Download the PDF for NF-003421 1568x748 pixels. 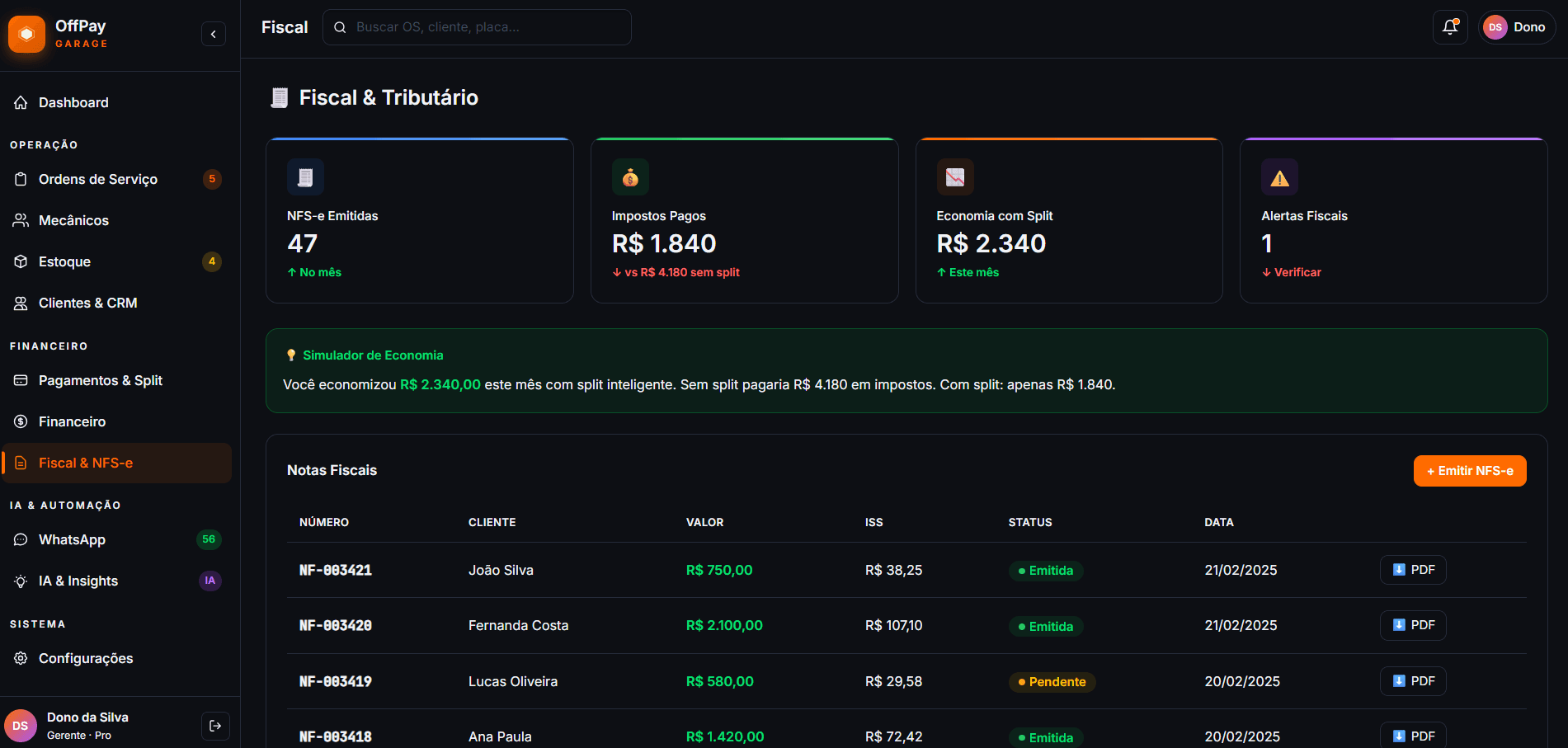[x=1413, y=570]
